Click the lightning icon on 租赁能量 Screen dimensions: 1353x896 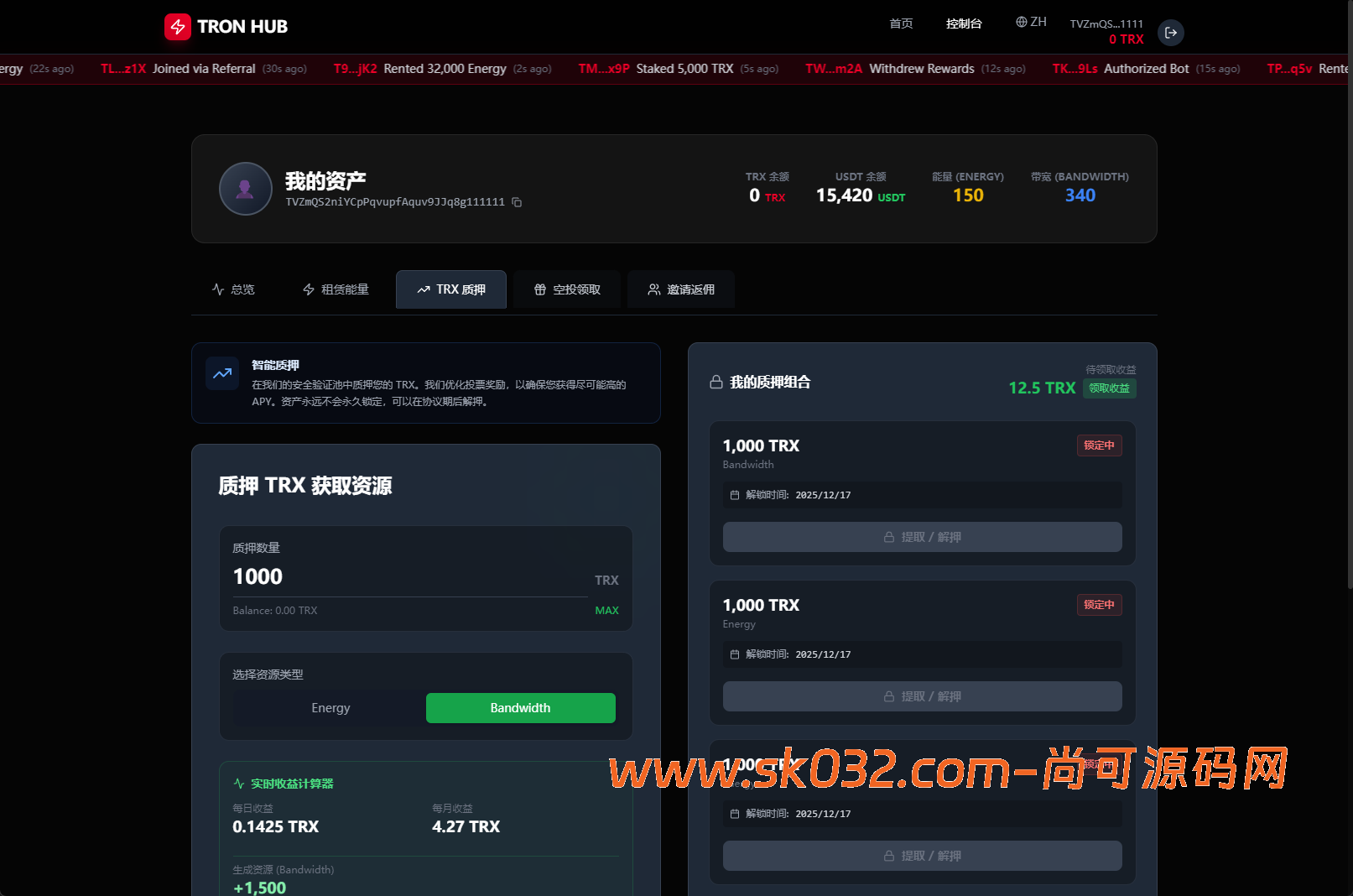point(308,289)
